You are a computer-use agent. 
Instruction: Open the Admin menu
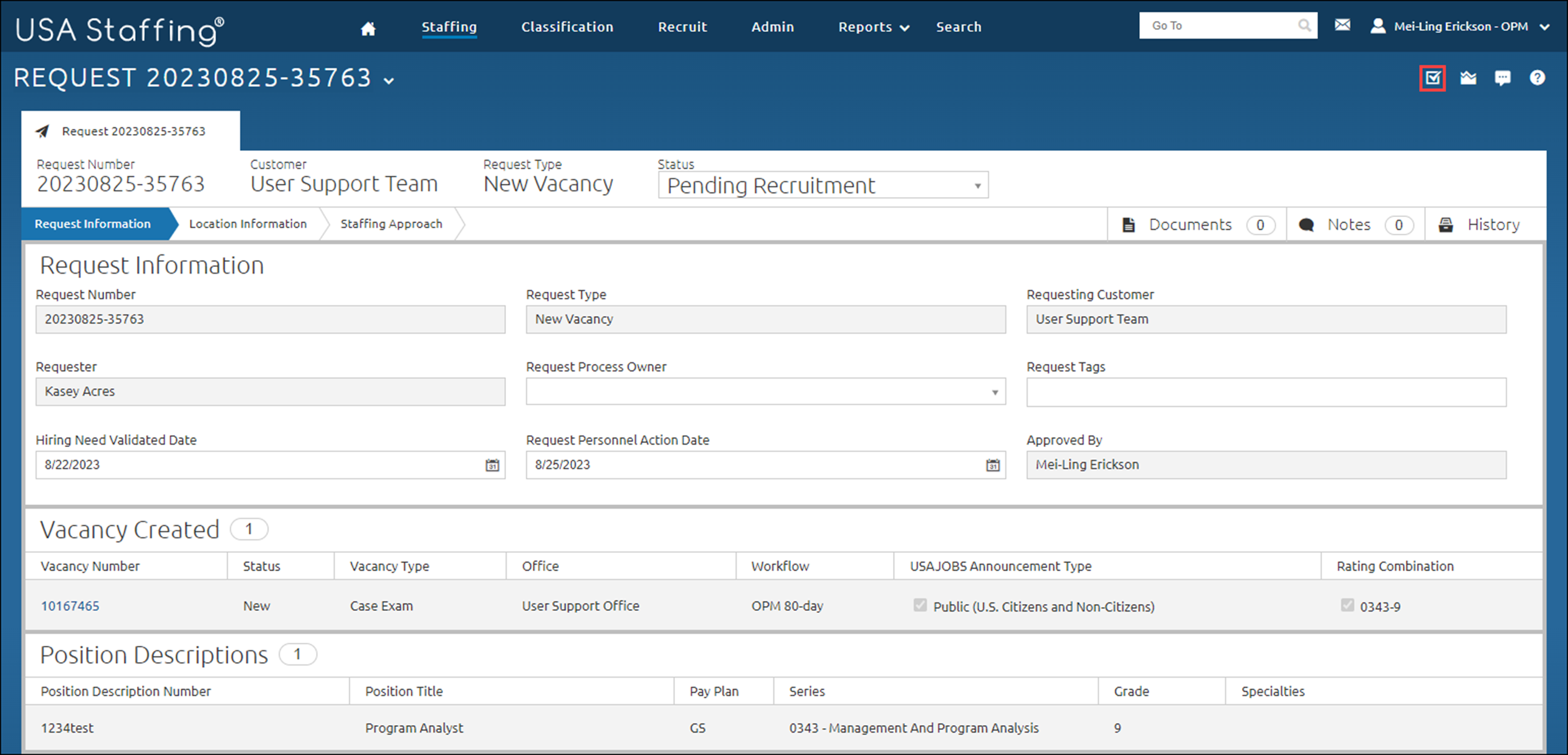click(x=773, y=27)
